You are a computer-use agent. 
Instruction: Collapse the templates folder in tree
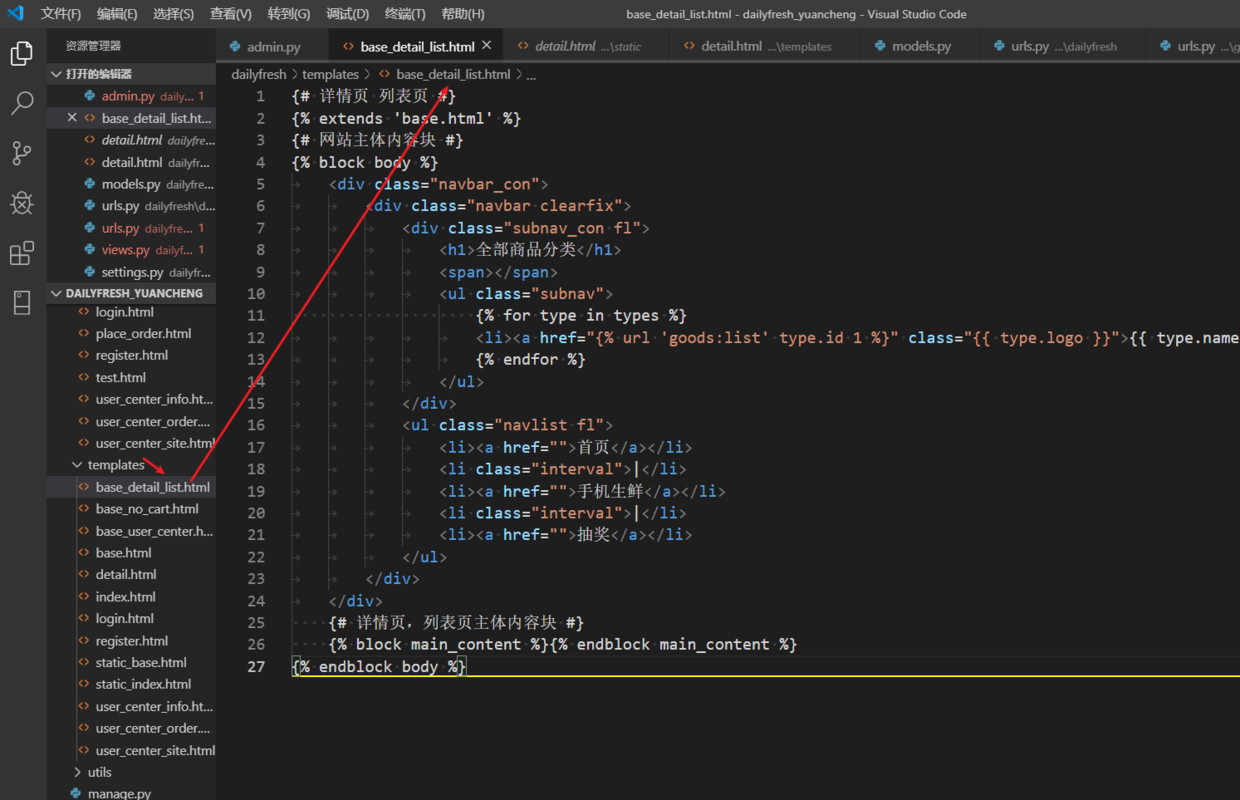pyautogui.click(x=116, y=465)
